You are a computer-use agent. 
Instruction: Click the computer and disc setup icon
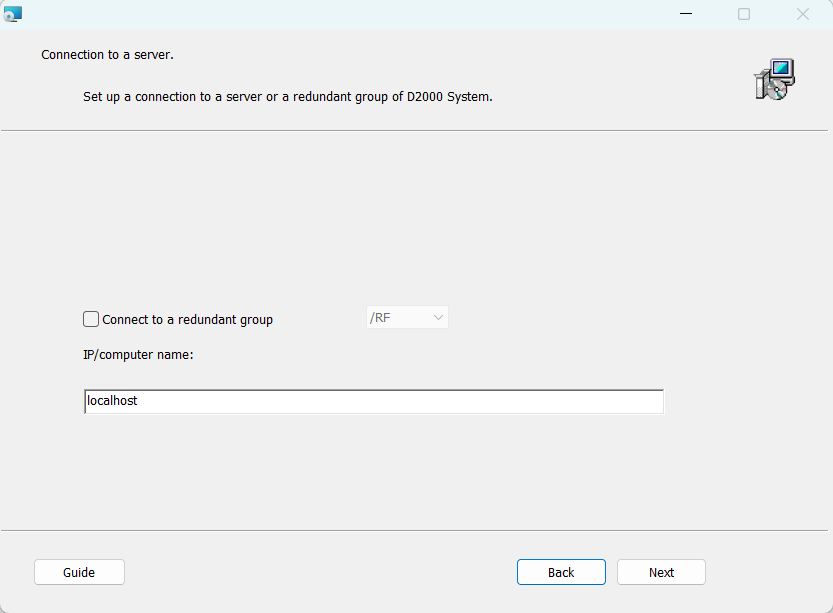[773, 80]
